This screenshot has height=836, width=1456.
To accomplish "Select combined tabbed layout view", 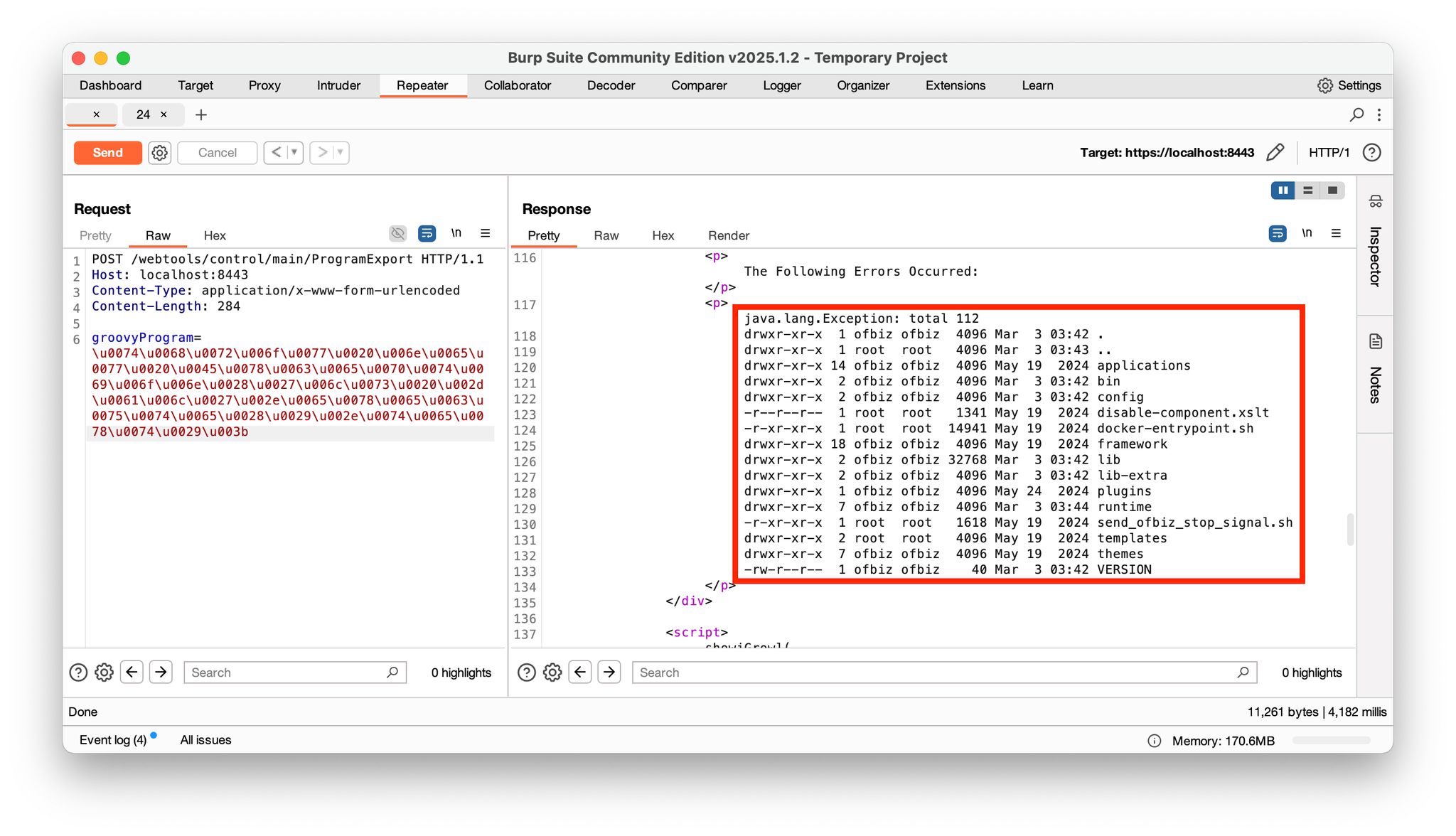I will [x=1332, y=191].
